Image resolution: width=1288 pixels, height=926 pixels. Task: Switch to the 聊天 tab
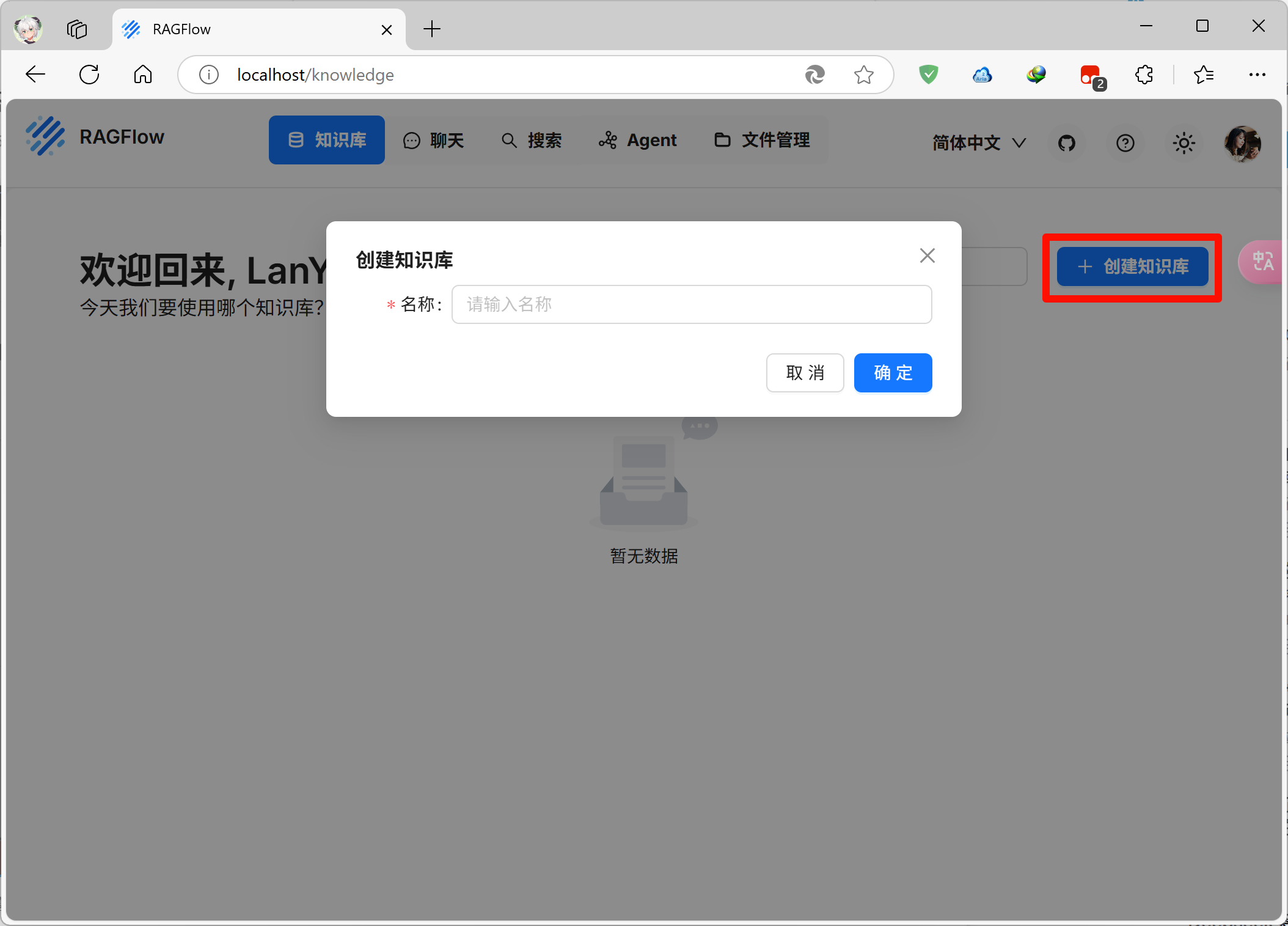point(434,140)
